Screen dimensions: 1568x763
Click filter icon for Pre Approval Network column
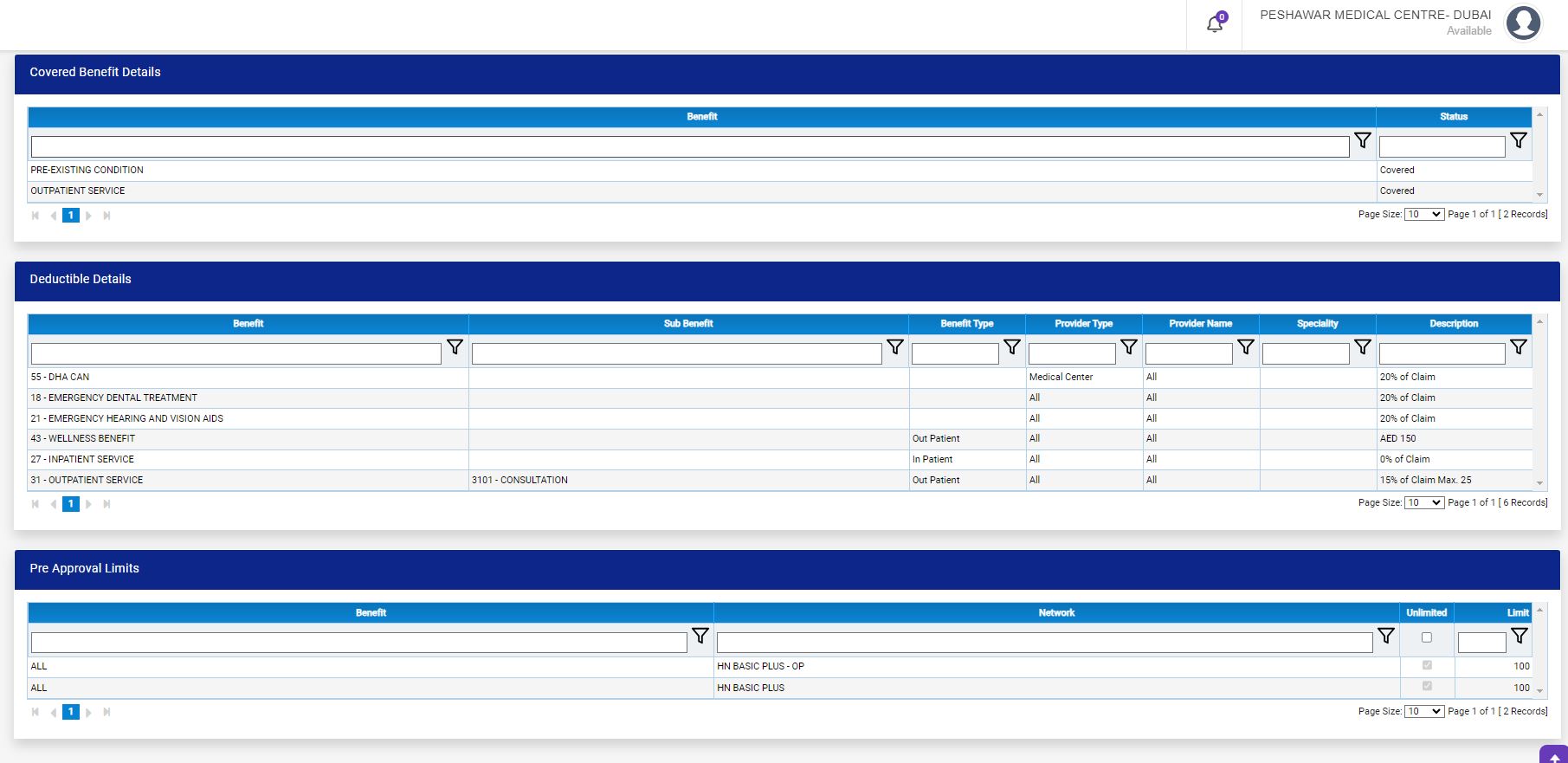1385,637
